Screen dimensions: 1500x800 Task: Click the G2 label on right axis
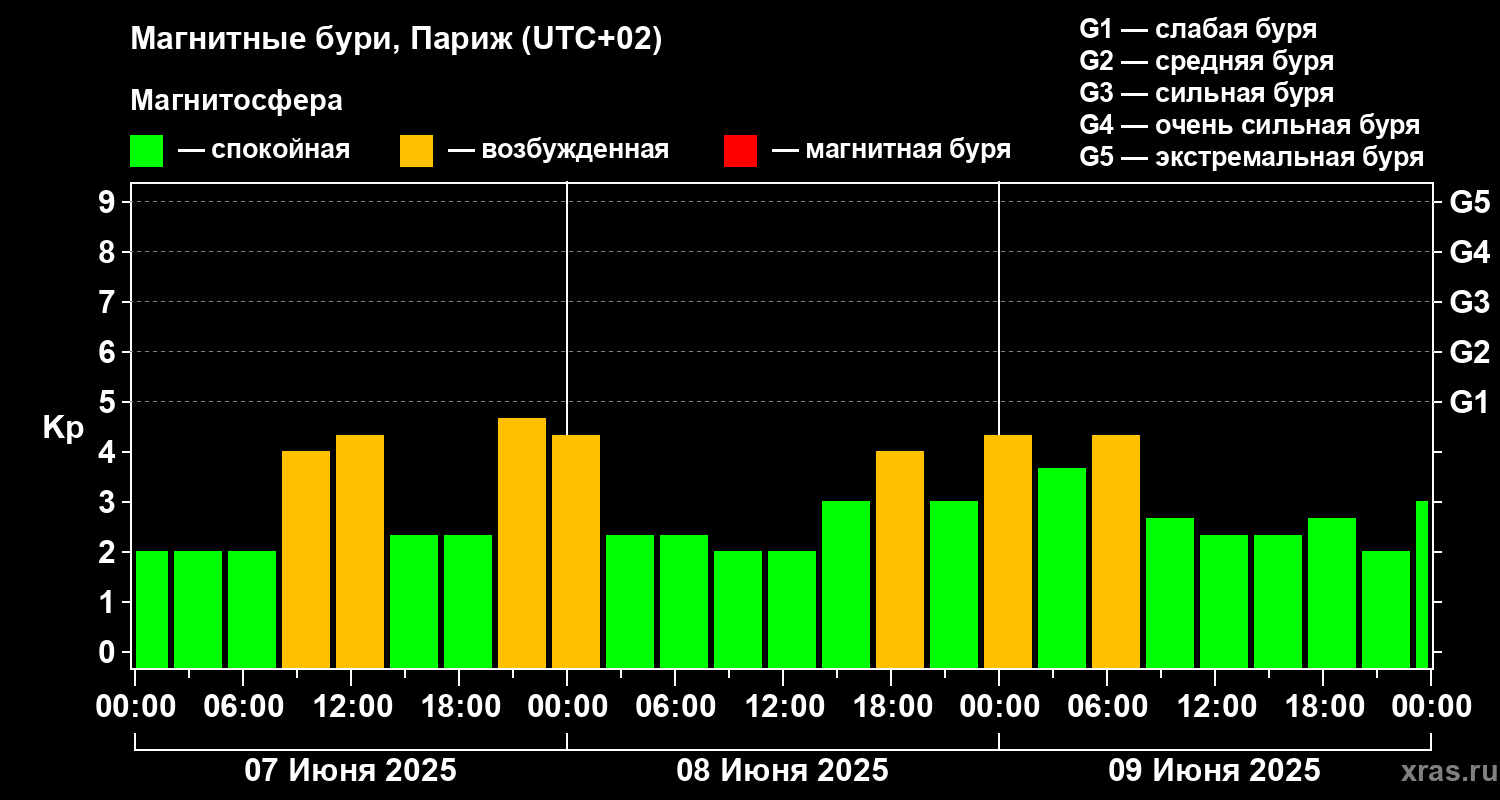coord(1469,352)
